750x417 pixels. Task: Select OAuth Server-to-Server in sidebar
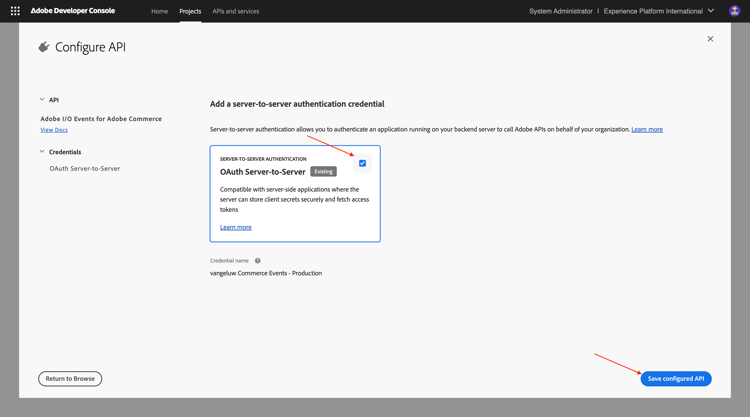point(85,168)
